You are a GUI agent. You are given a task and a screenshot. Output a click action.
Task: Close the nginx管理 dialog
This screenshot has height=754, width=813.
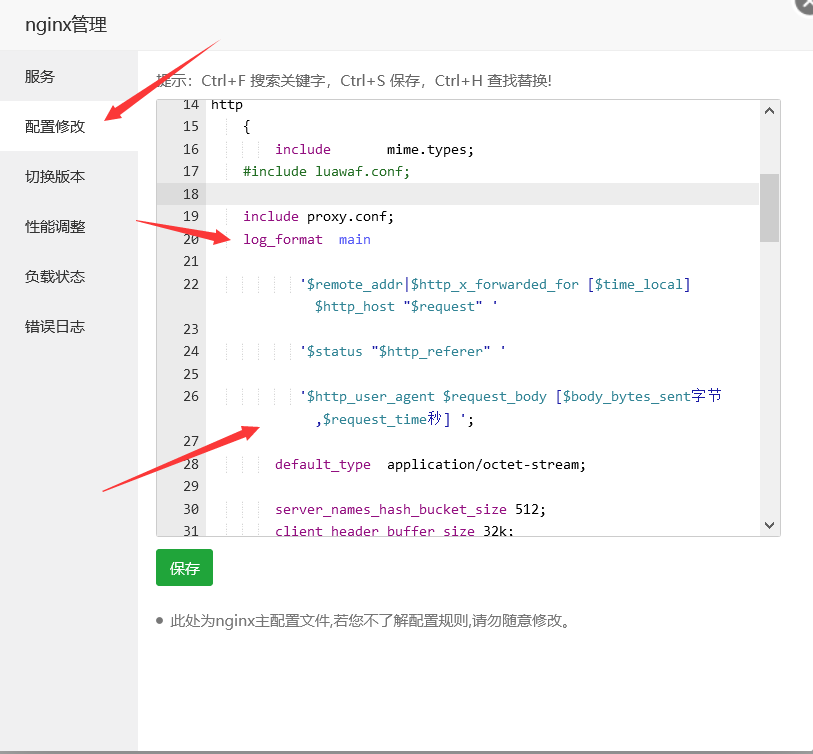coord(805,4)
